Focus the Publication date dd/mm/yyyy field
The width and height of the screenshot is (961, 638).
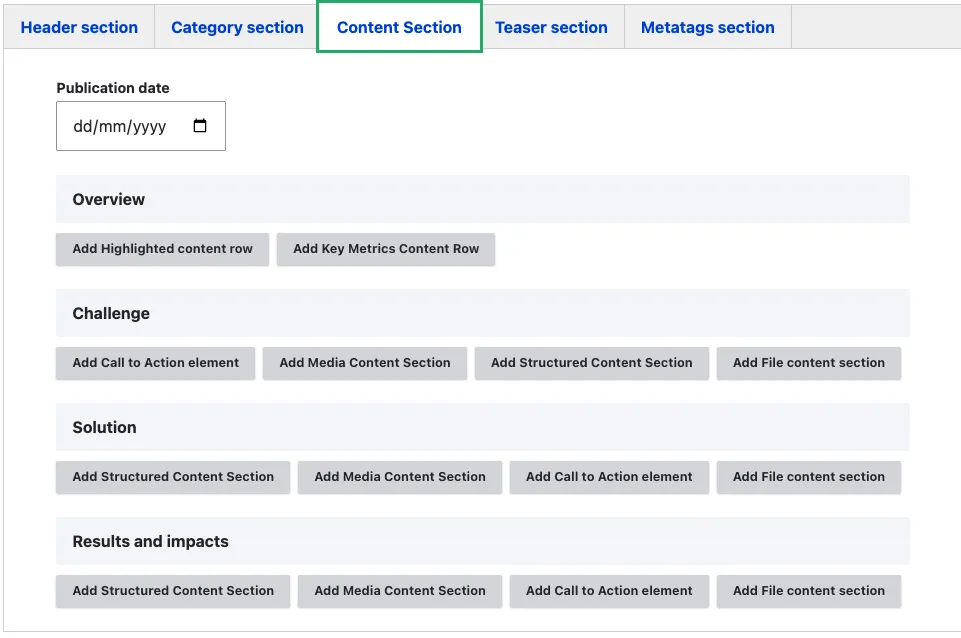click(141, 126)
